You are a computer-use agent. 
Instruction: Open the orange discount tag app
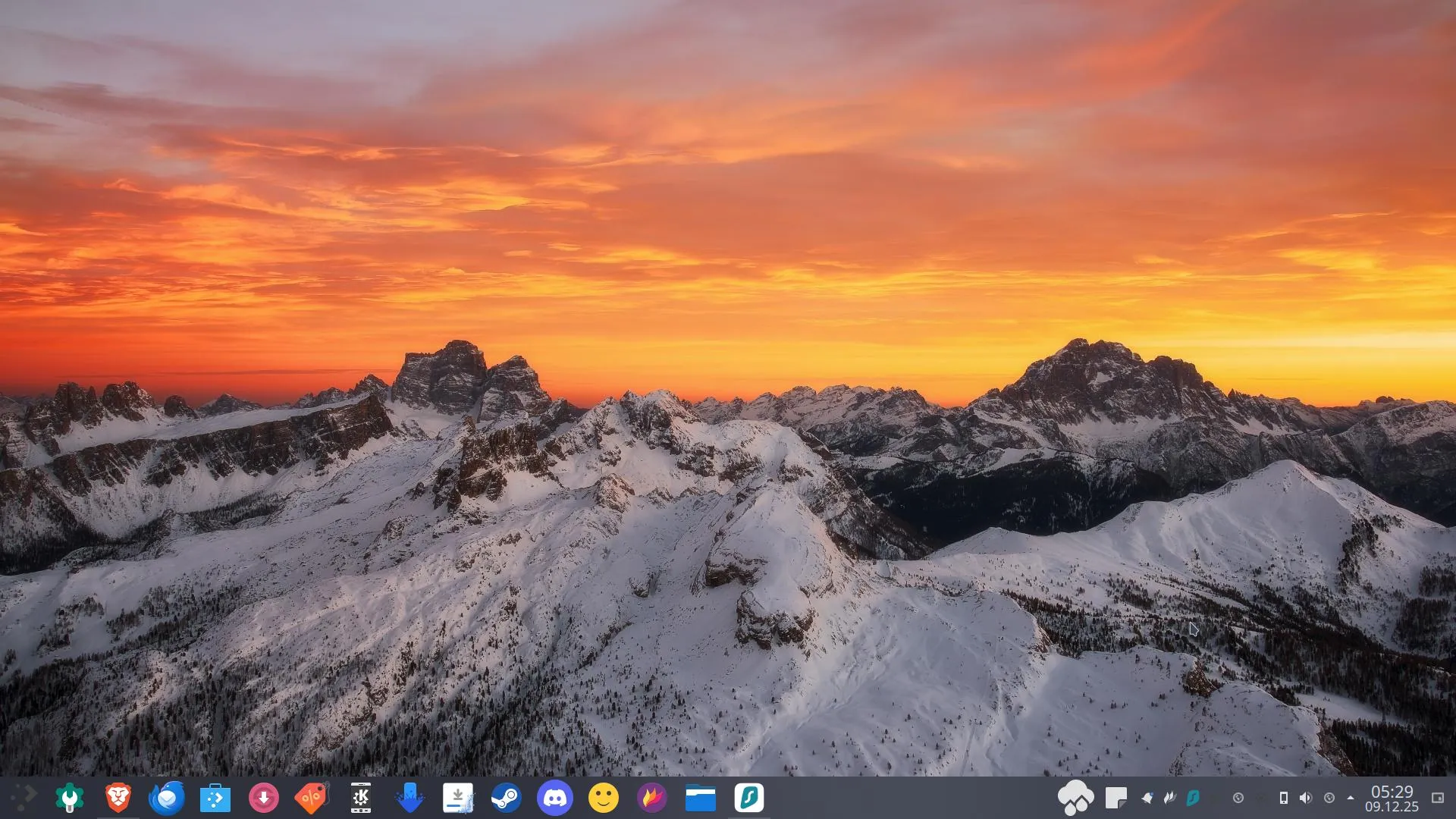tap(312, 797)
